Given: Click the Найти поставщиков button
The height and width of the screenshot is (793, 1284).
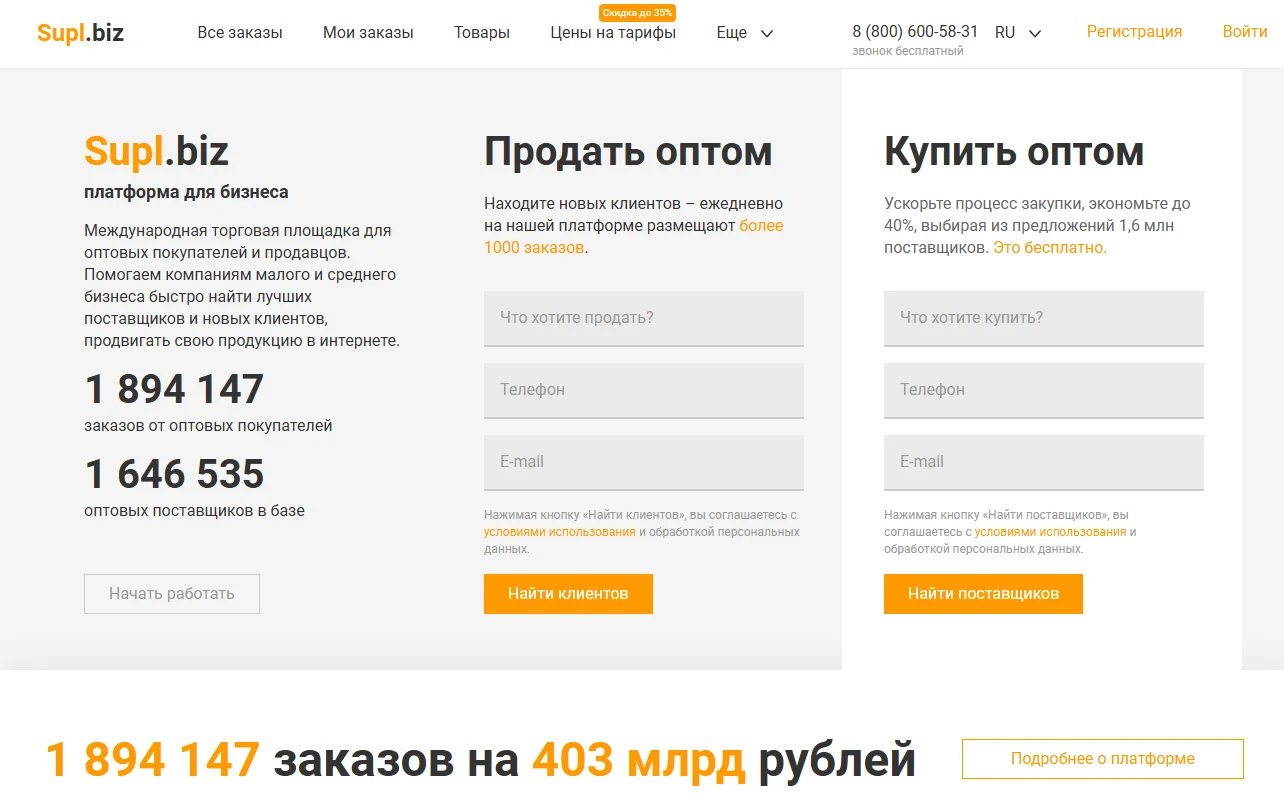Looking at the screenshot, I should click(x=983, y=594).
